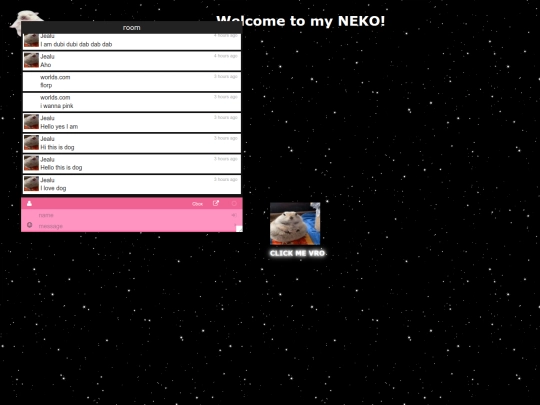540x405 pixels.
Task: Click Jealu's avatar beside 'Hello this is dog'
Action: (x=31, y=163)
